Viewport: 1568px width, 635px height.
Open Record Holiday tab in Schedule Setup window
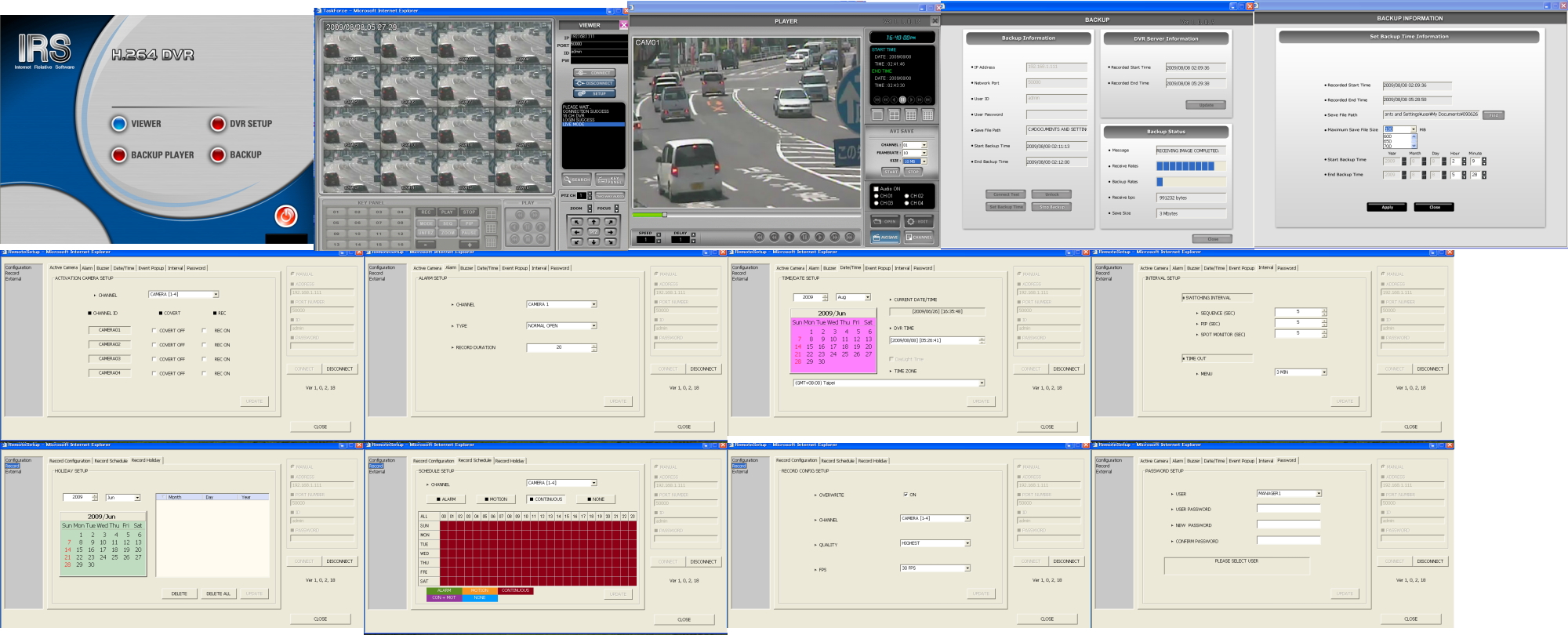[x=510, y=461]
